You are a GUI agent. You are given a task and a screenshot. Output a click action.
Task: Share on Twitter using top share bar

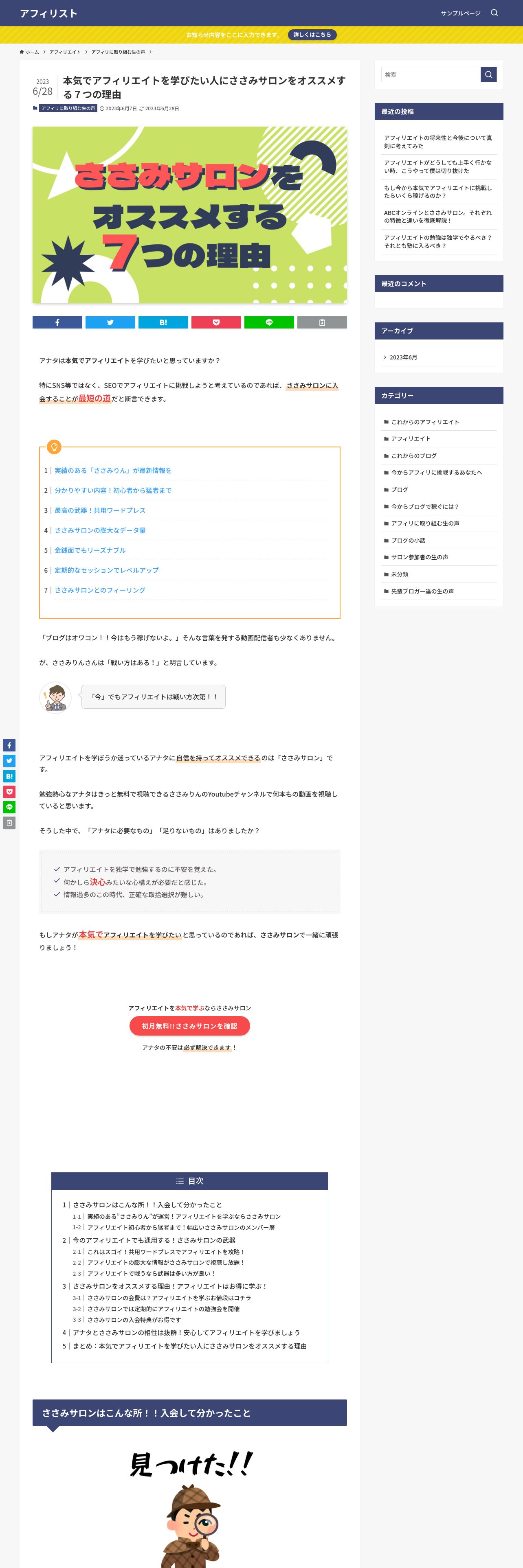pyautogui.click(x=110, y=323)
